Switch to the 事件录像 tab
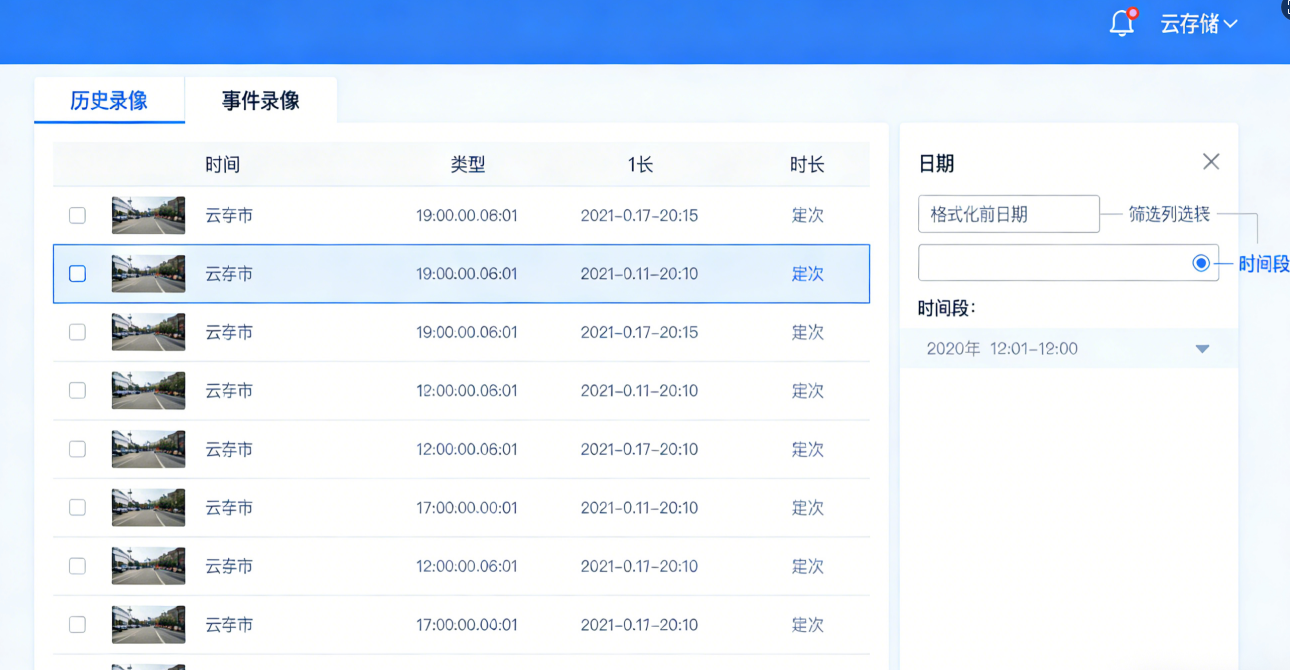The image size is (1290, 670). point(260,100)
